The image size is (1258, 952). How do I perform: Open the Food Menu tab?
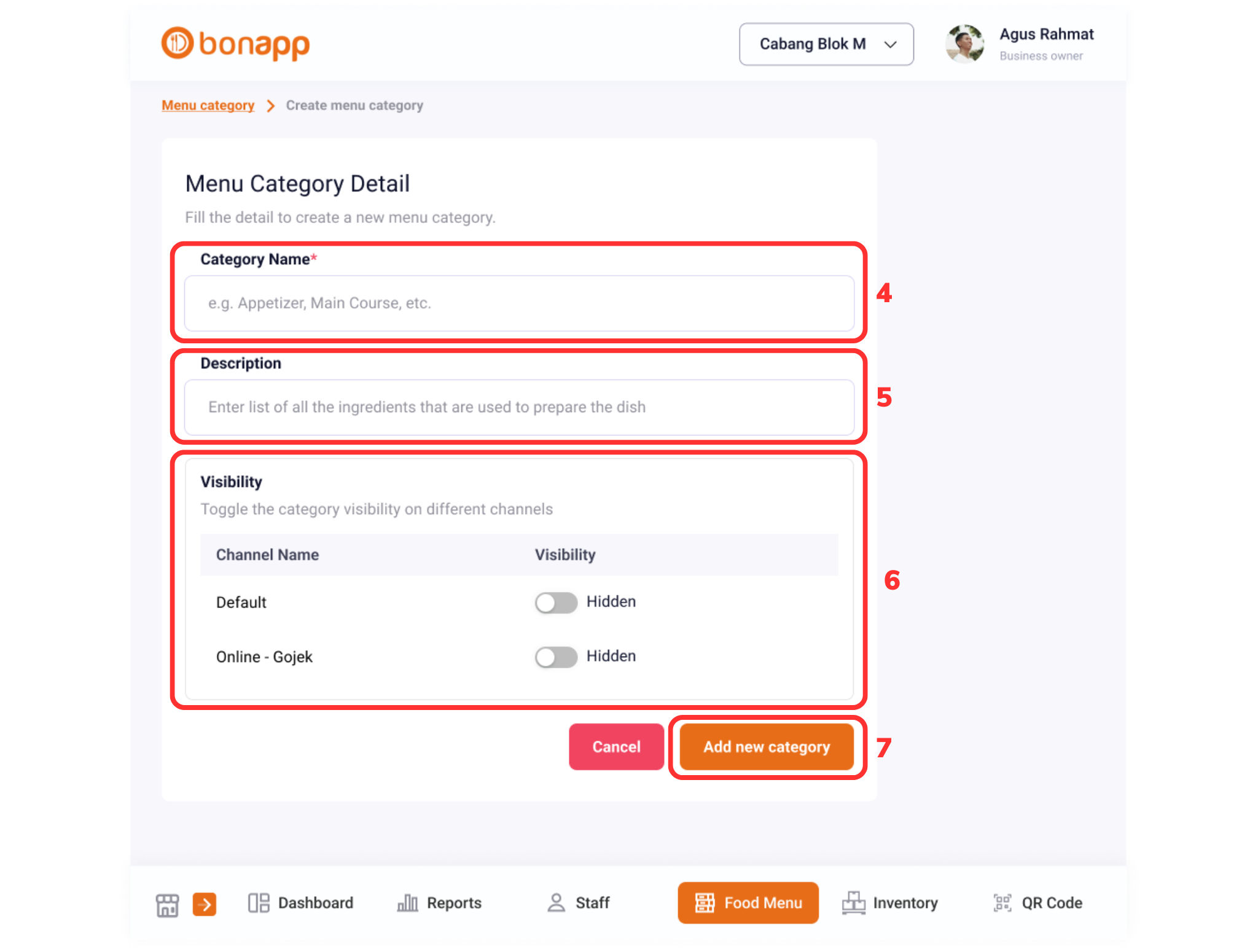(748, 903)
